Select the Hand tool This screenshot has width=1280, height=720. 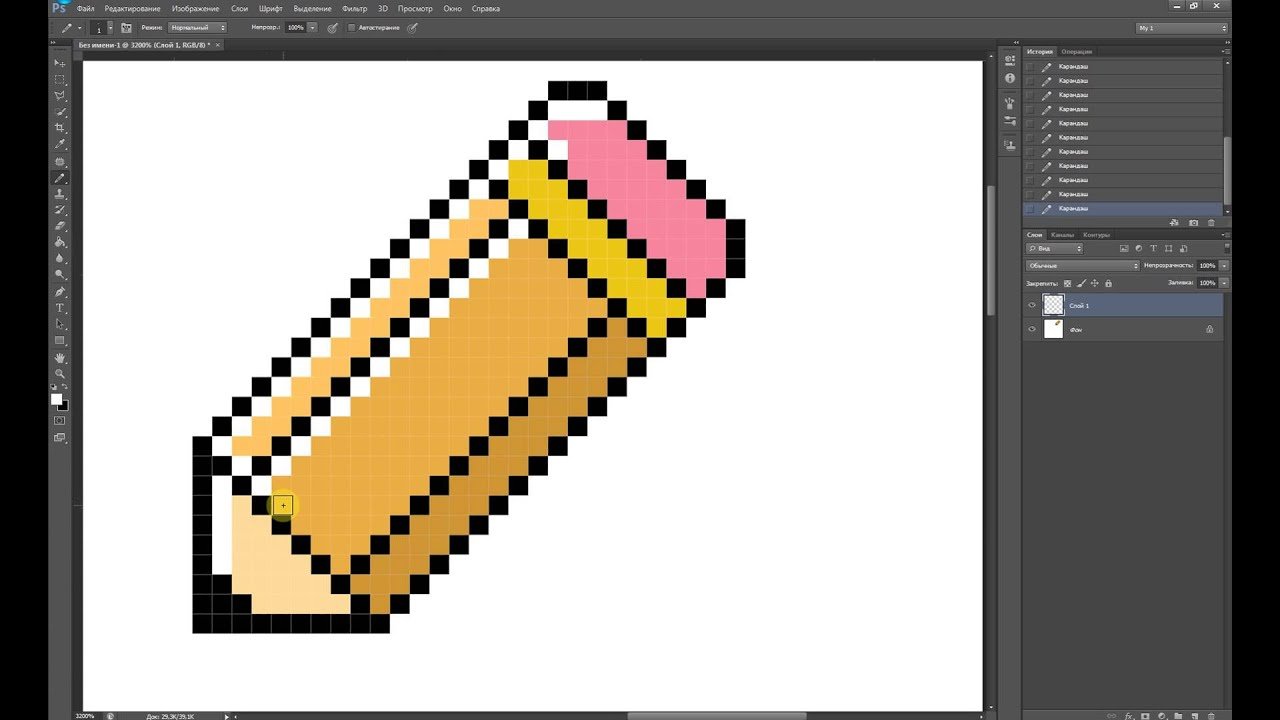click(x=60, y=357)
